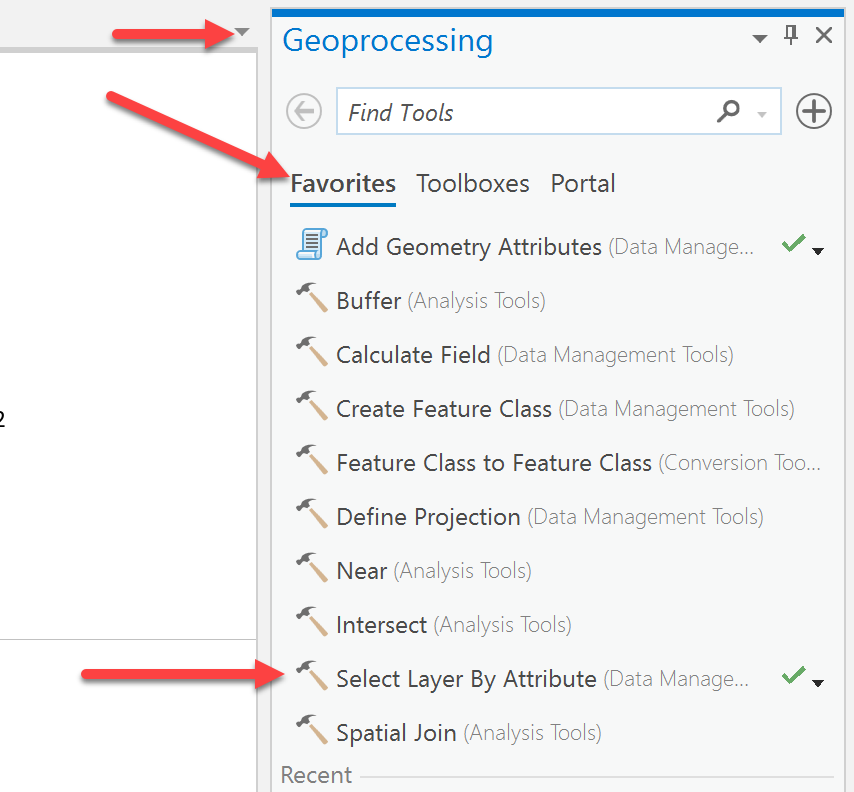Click the magnifier search icon
Viewport: 854px width, 792px height.
pos(729,112)
